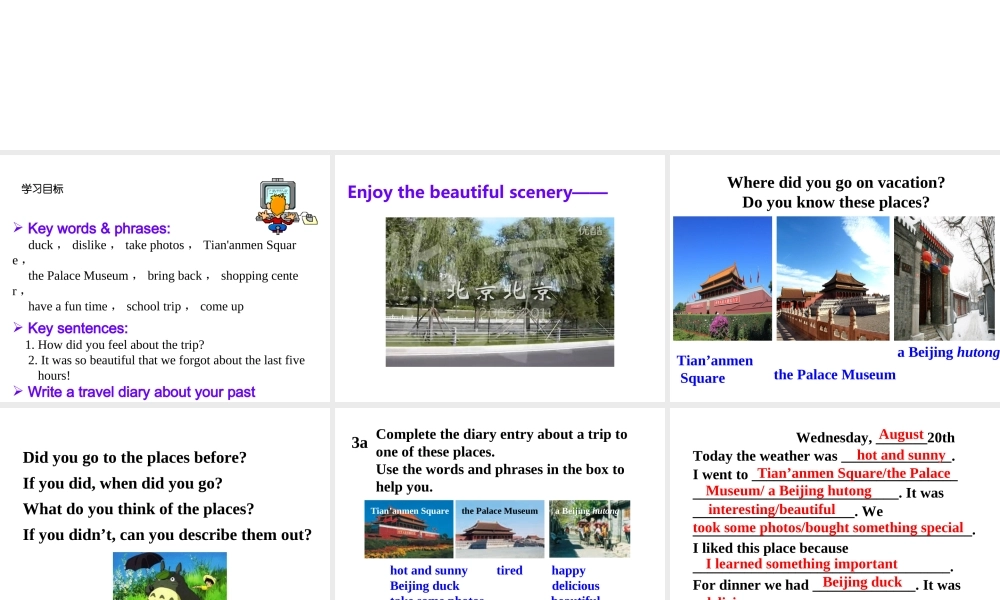The image size is (1000, 600).
Task: Click the blue phrase Beijing duck in box
Action: 424,585
